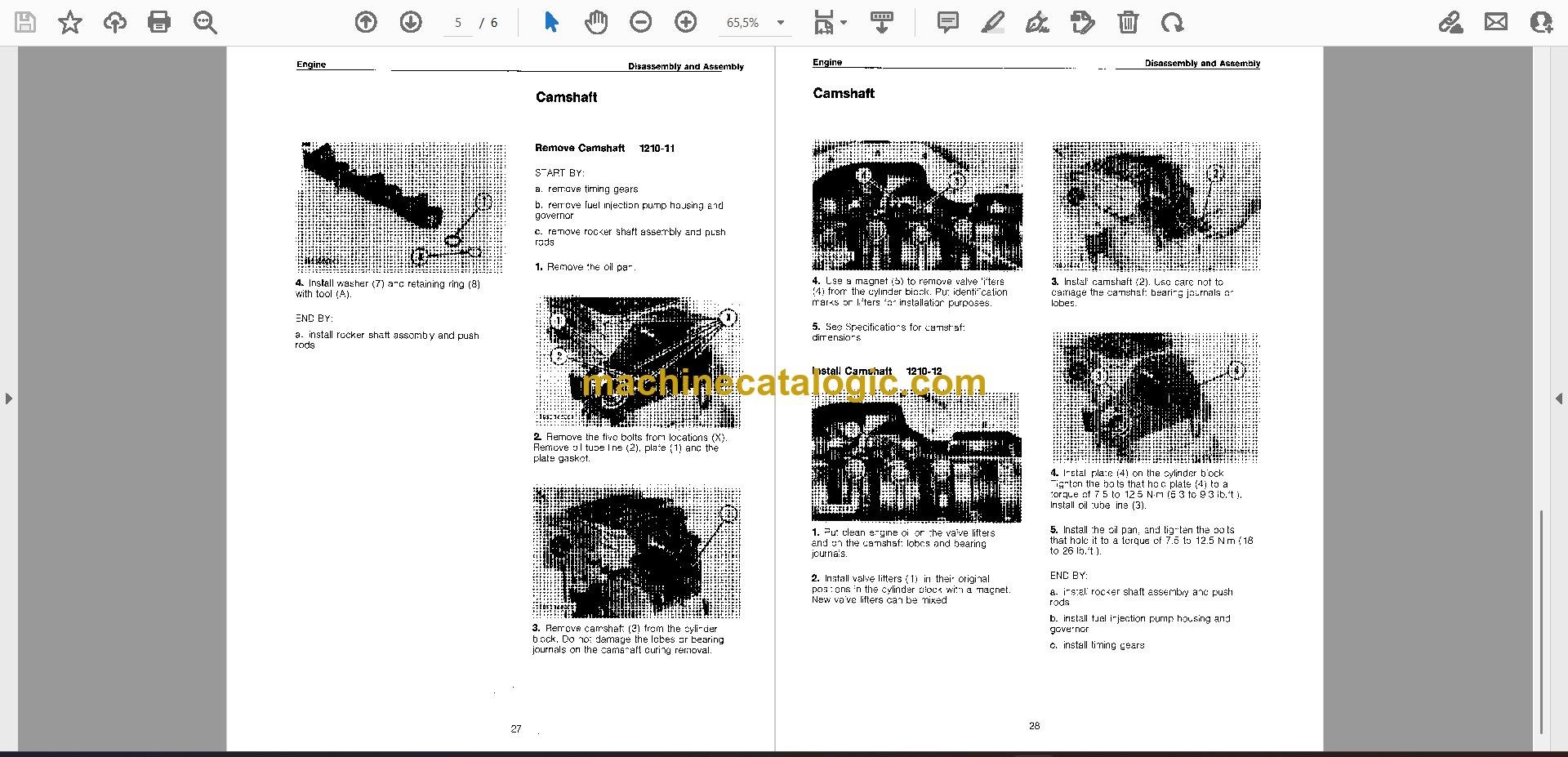Upload the document to the cloud
Screen dimensions: 1568x757
115,23
